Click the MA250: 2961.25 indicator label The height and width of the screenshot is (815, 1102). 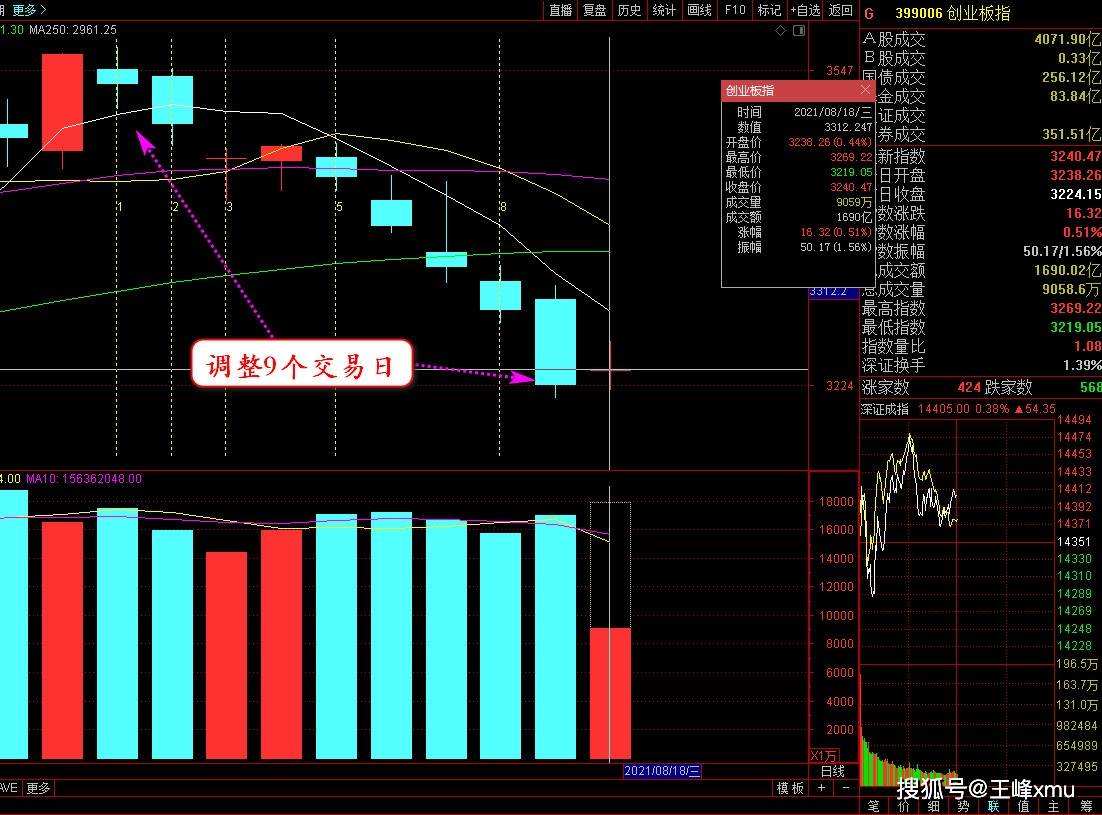coord(73,30)
